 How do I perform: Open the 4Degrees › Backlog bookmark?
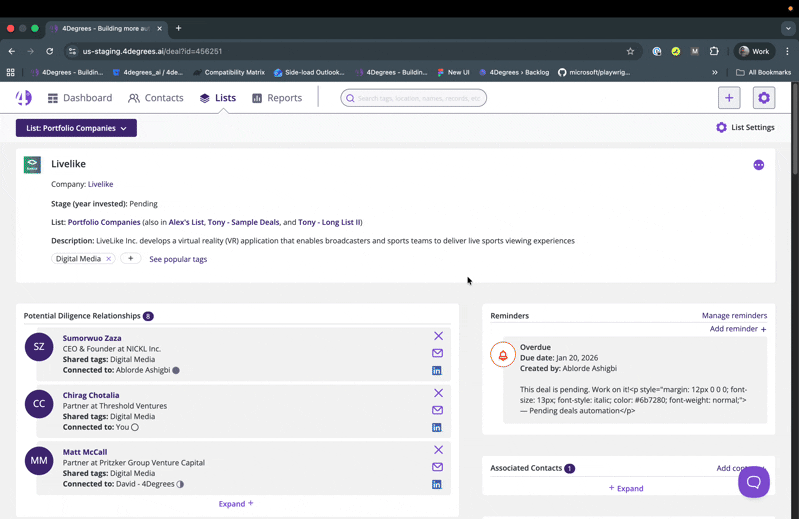514,72
